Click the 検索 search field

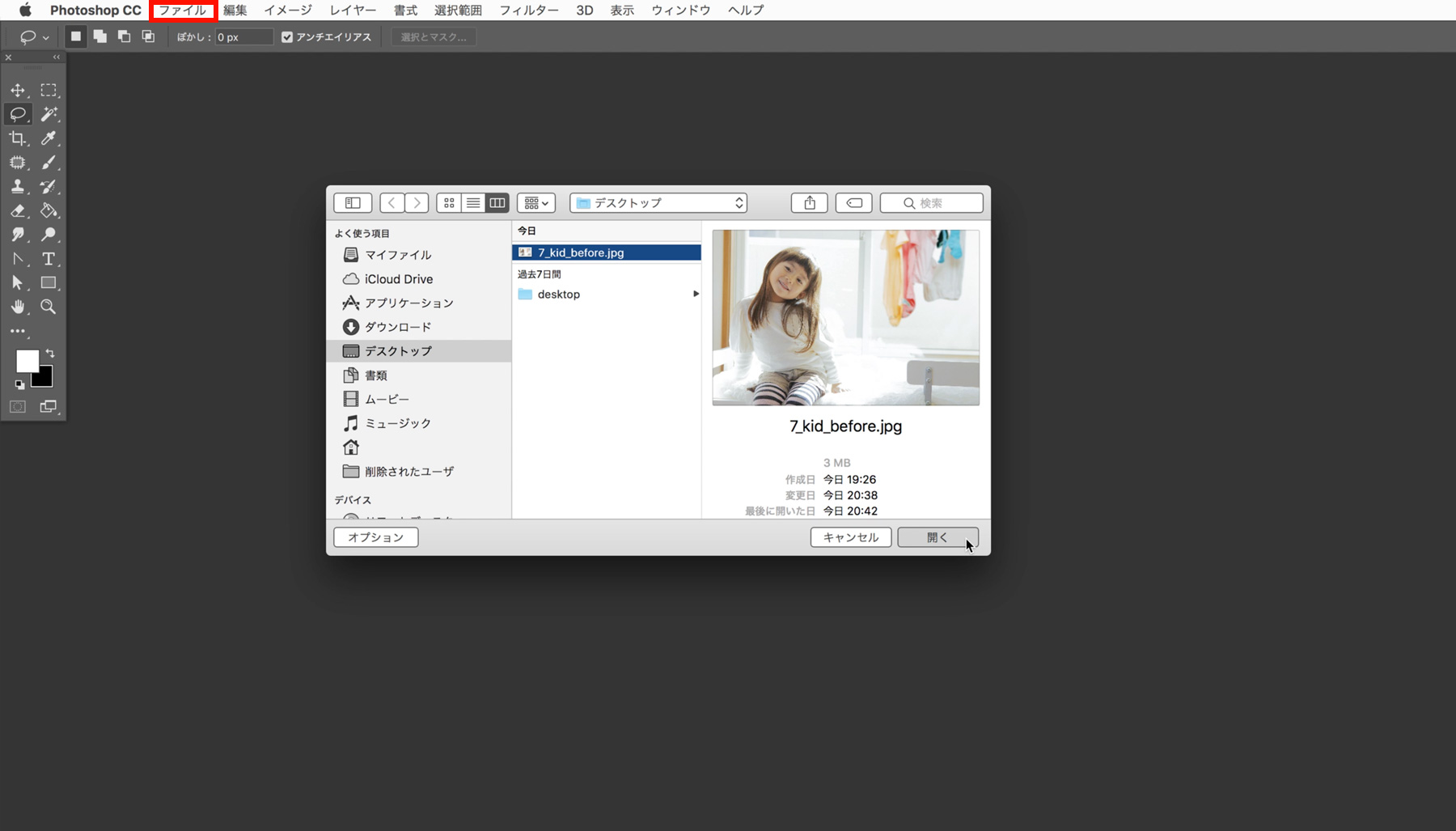pos(932,203)
